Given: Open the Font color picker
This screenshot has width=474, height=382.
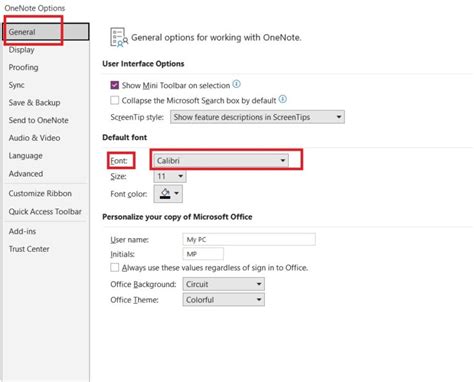Looking at the screenshot, I should click(x=168, y=194).
